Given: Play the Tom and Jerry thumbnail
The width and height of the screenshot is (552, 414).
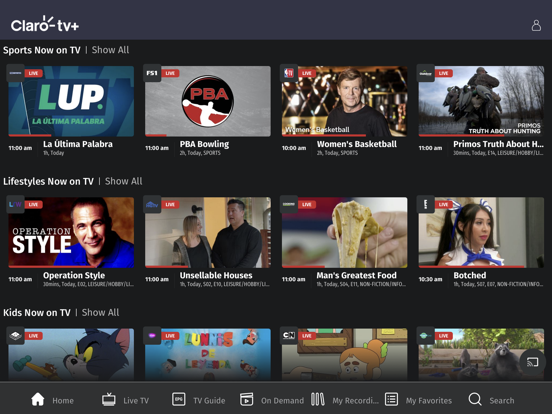Looking at the screenshot, I should 71,354.
